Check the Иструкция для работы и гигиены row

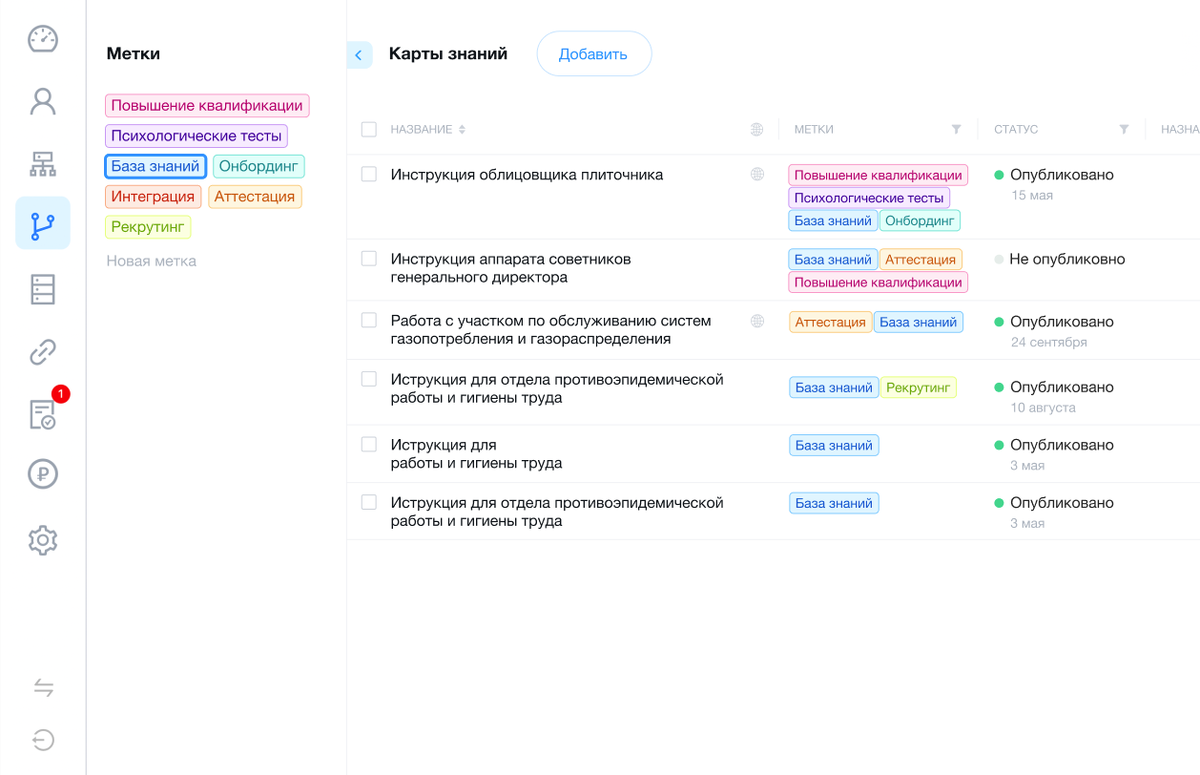coord(369,444)
